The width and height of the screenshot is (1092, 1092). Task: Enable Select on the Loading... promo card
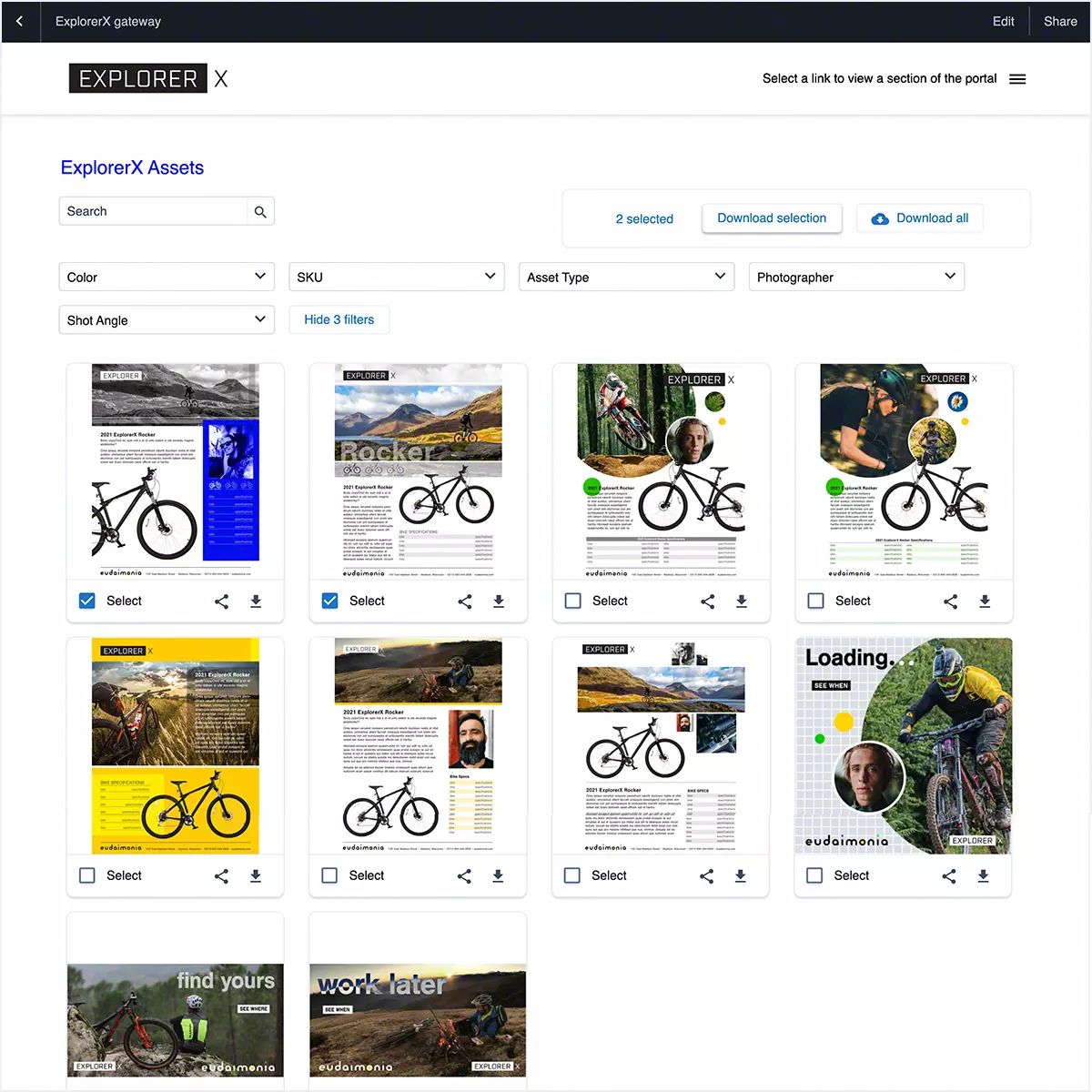tap(814, 875)
